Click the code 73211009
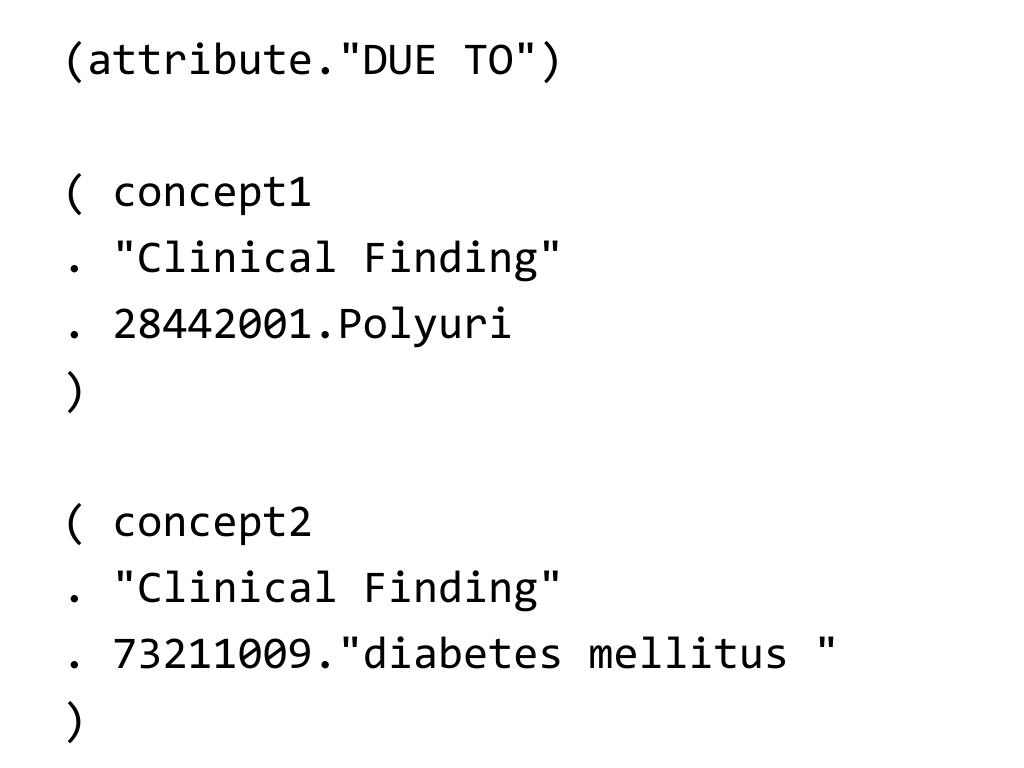The height and width of the screenshot is (768, 1024). point(212,654)
